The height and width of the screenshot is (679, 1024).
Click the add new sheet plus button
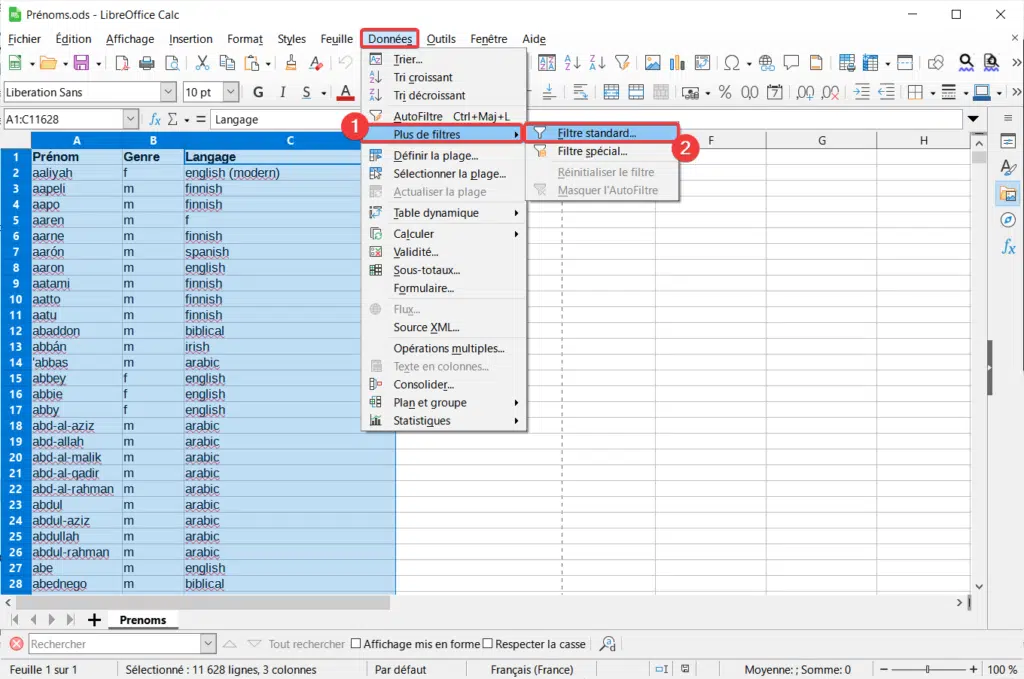point(94,620)
